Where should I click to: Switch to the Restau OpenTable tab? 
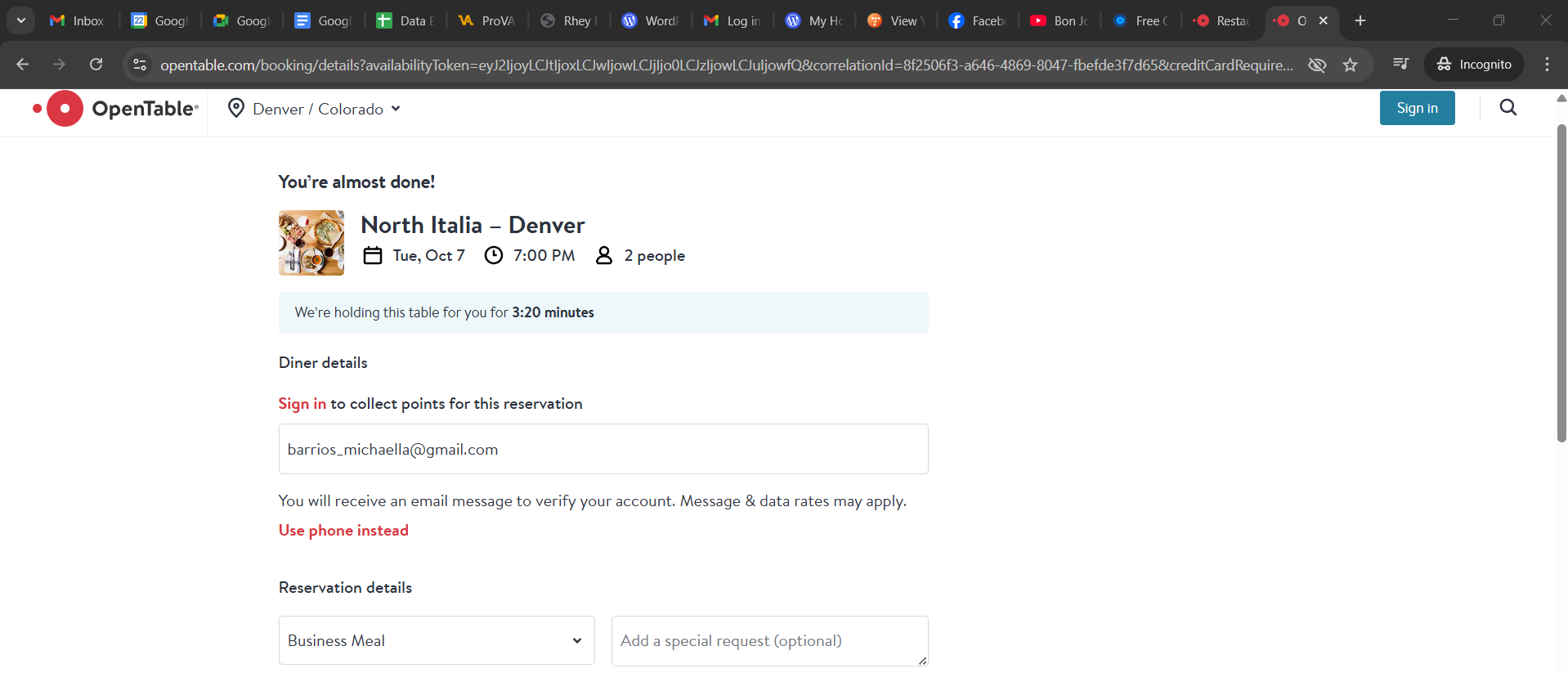(1222, 20)
